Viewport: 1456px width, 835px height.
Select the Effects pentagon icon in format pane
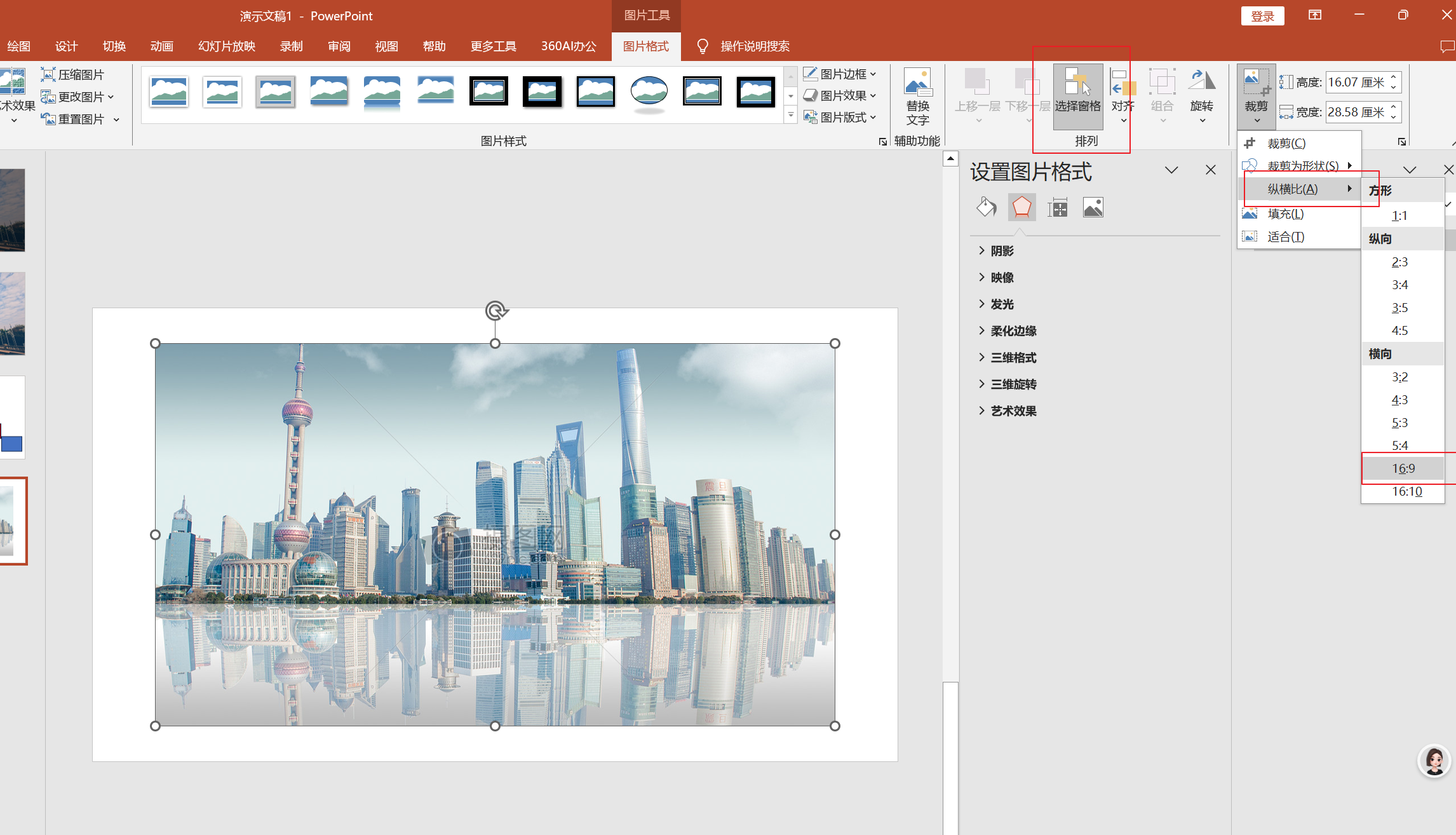click(x=1021, y=207)
